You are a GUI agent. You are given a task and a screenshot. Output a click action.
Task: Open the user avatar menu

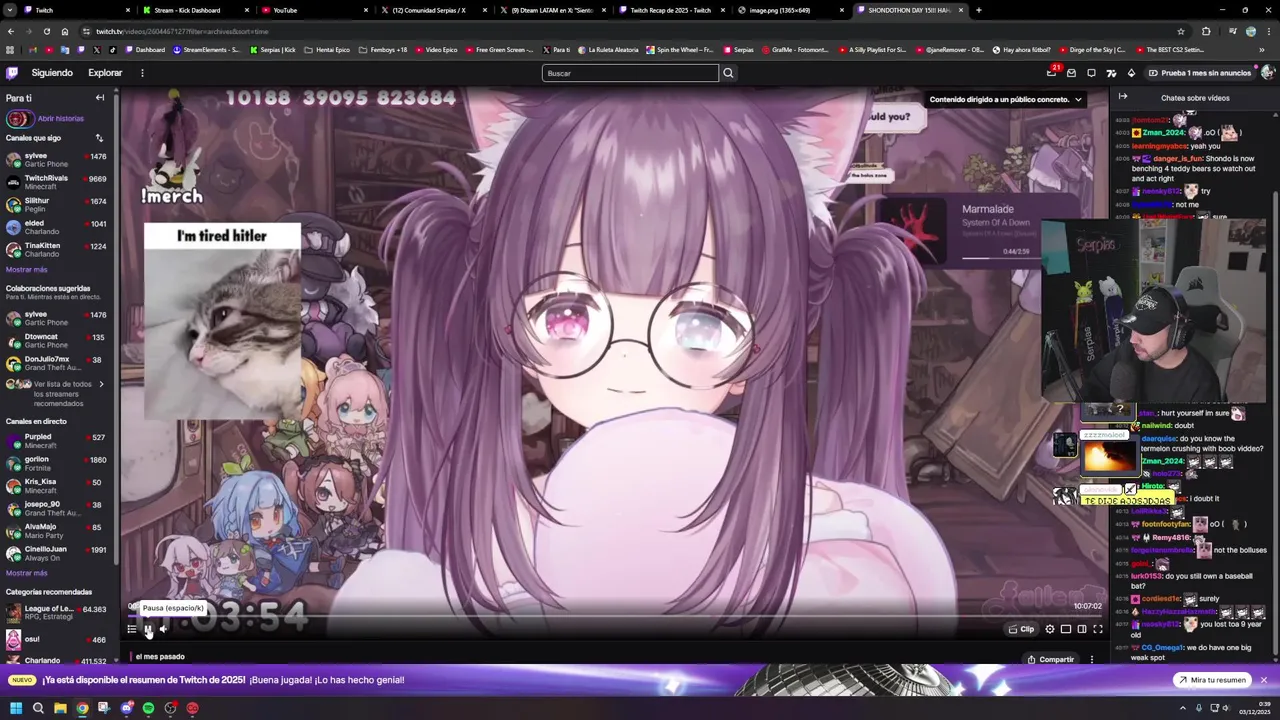[1267, 73]
